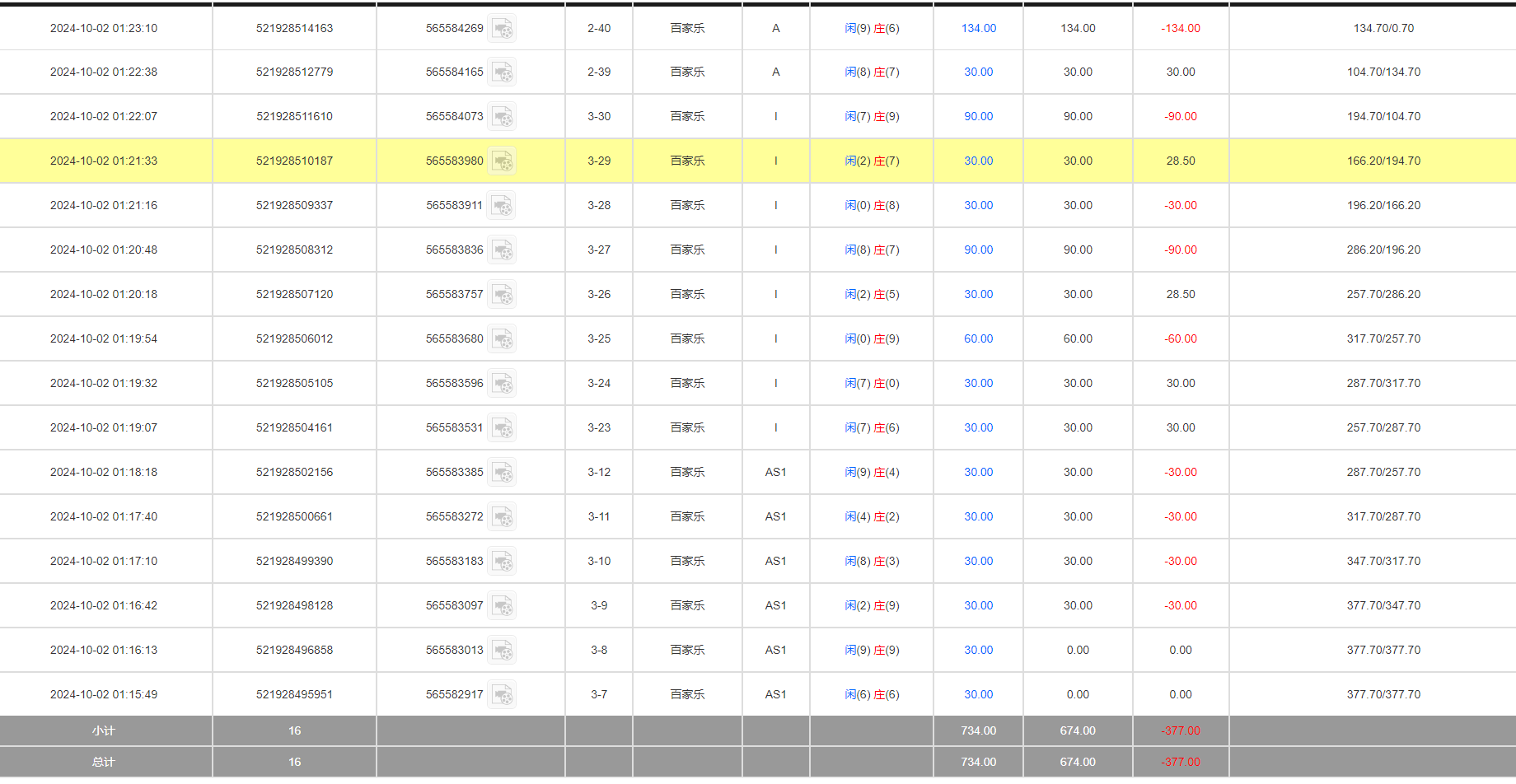Viewport: 1516px width, 784px height.
Task: Click replay icon next to 565584165
Action: [502, 73]
